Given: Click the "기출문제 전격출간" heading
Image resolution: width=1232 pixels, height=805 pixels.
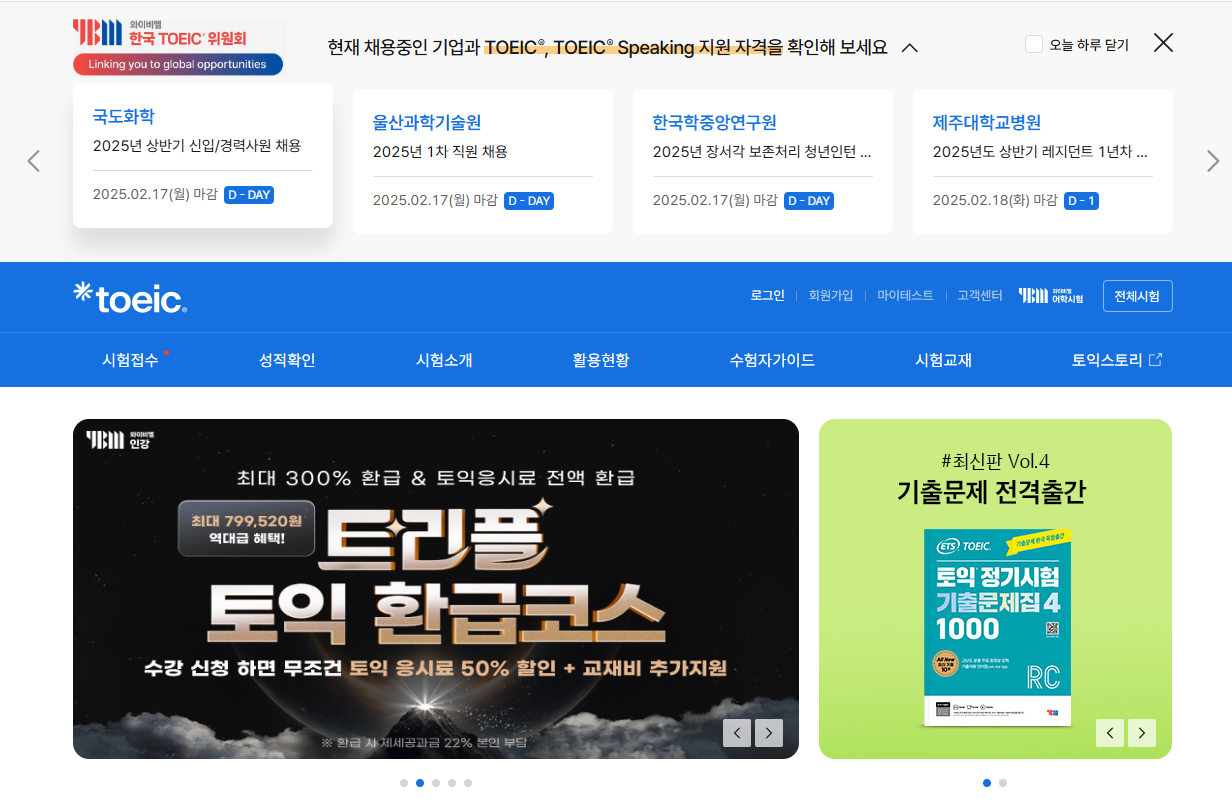Looking at the screenshot, I should click(x=991, y=492).
